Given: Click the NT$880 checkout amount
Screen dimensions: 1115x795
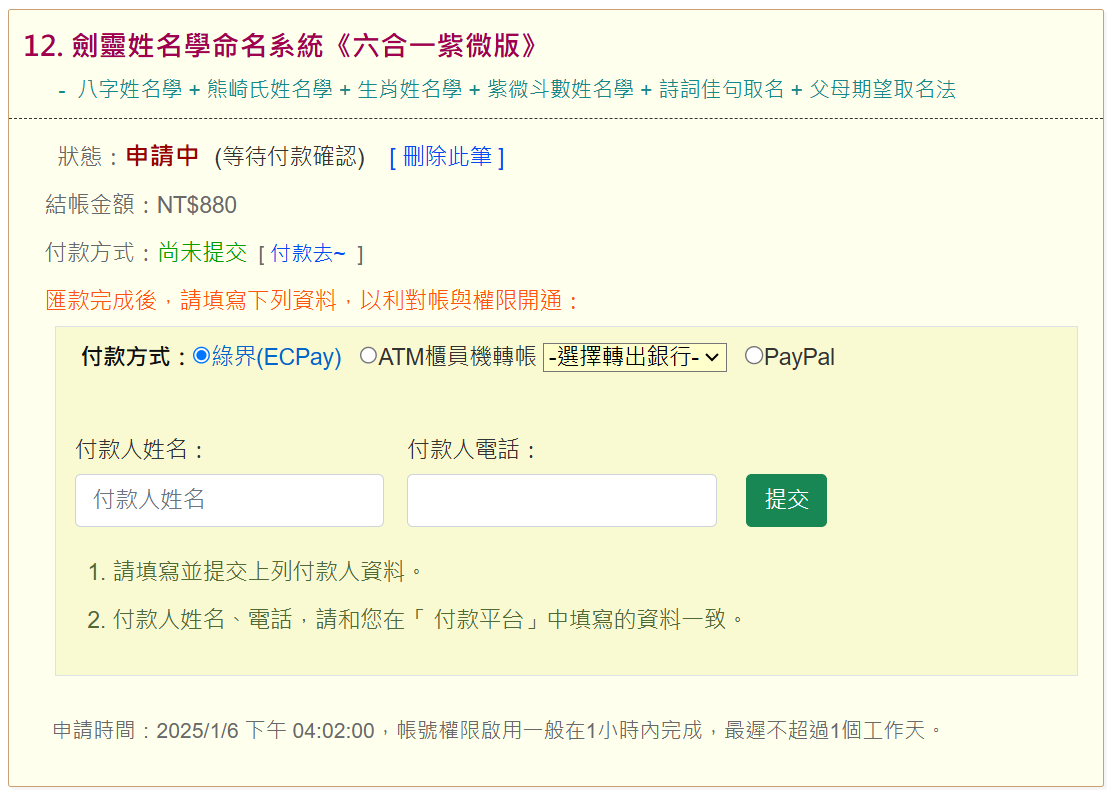Looking at the screenshot, I should tap(197, 206).
